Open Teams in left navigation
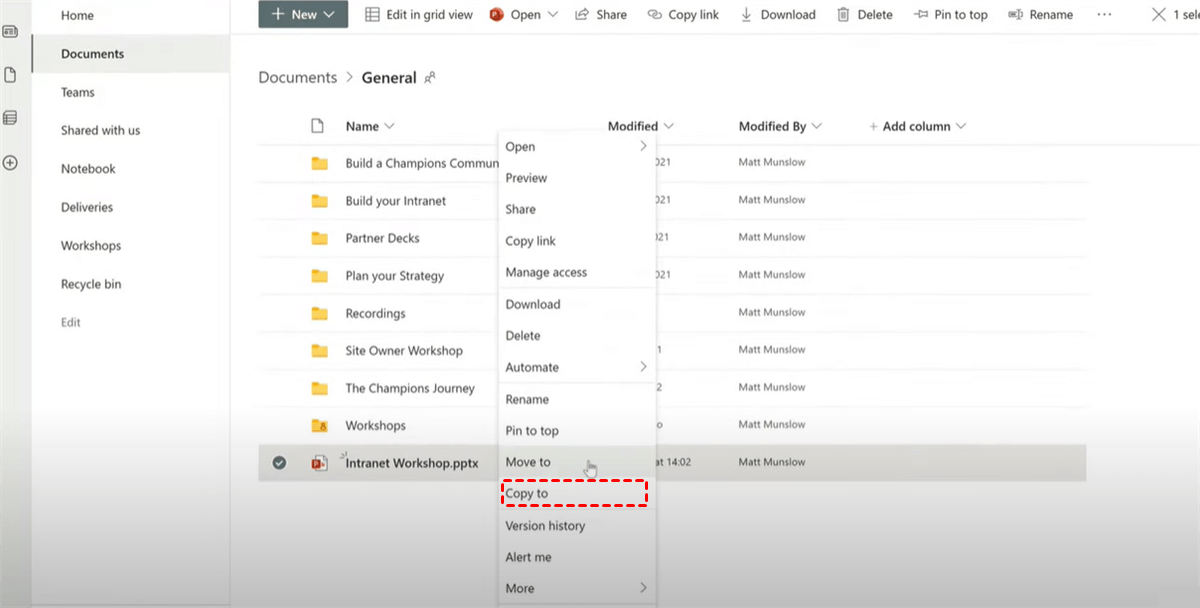The image size is (1200, 608). [78, 92]
